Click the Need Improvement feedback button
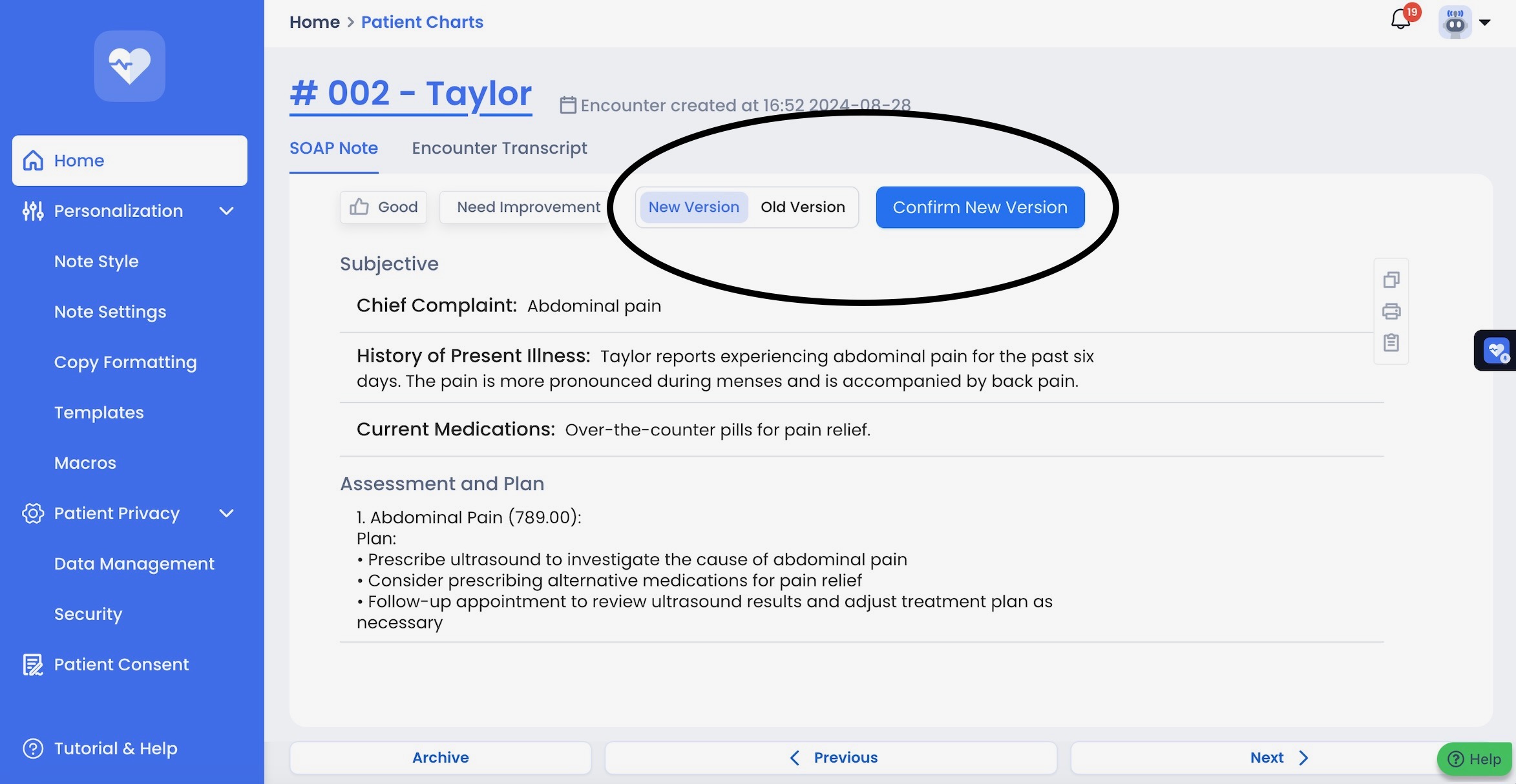The width and height of the screenshot is (1516, 784). coord(528,207)
